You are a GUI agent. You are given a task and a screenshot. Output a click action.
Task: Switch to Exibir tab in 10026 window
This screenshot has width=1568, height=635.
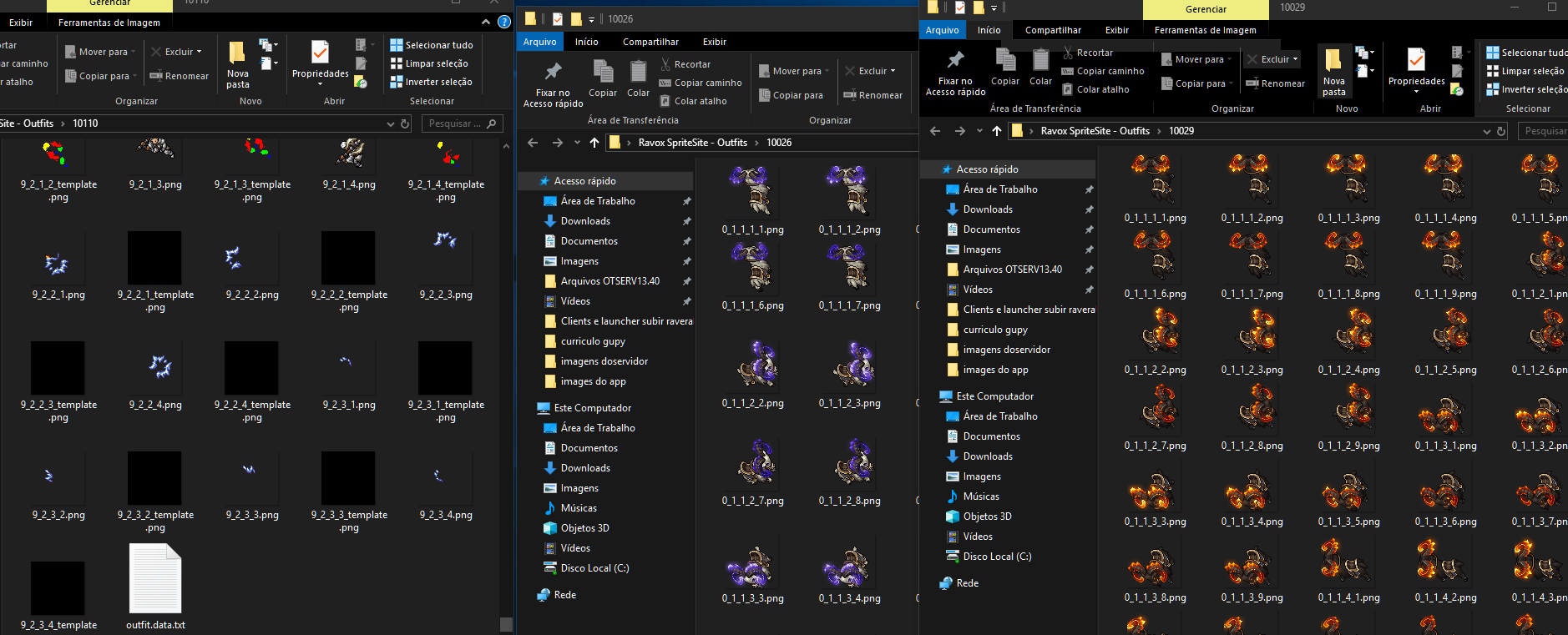pyautogui.click(x=714, y=42)
